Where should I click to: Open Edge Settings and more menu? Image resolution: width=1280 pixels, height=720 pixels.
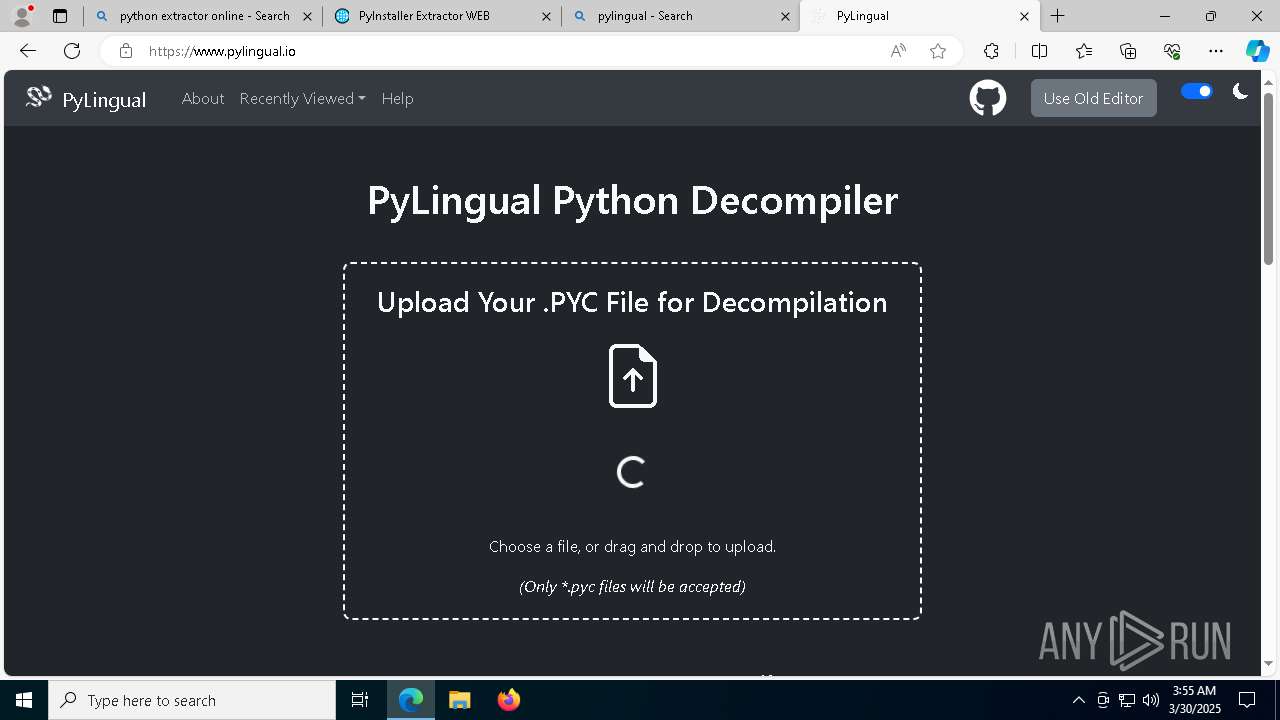coord(1216,51)
